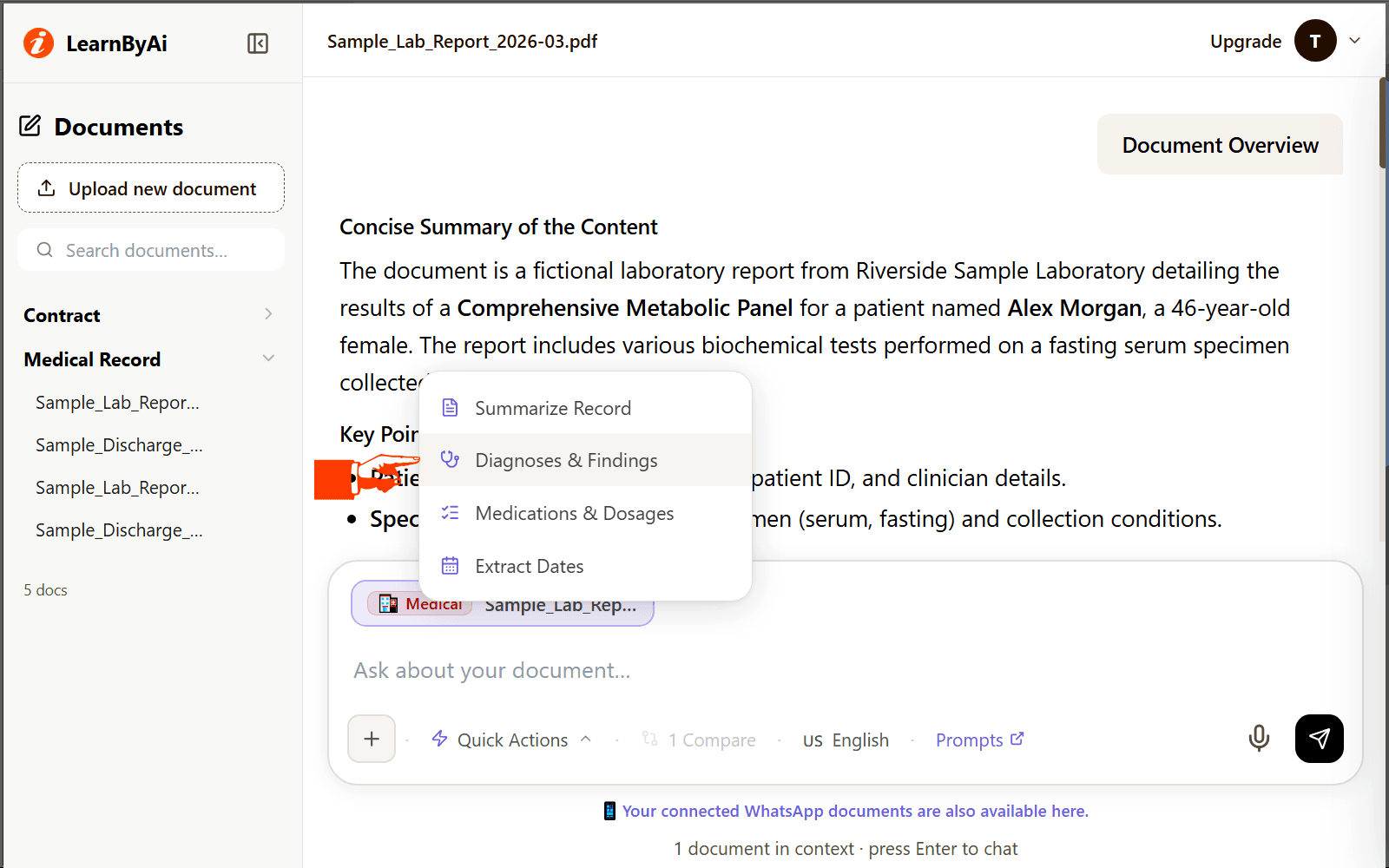The image size is (1389, 868).
Task: Click the plus attach button
Action: click(x=372, y=739)
